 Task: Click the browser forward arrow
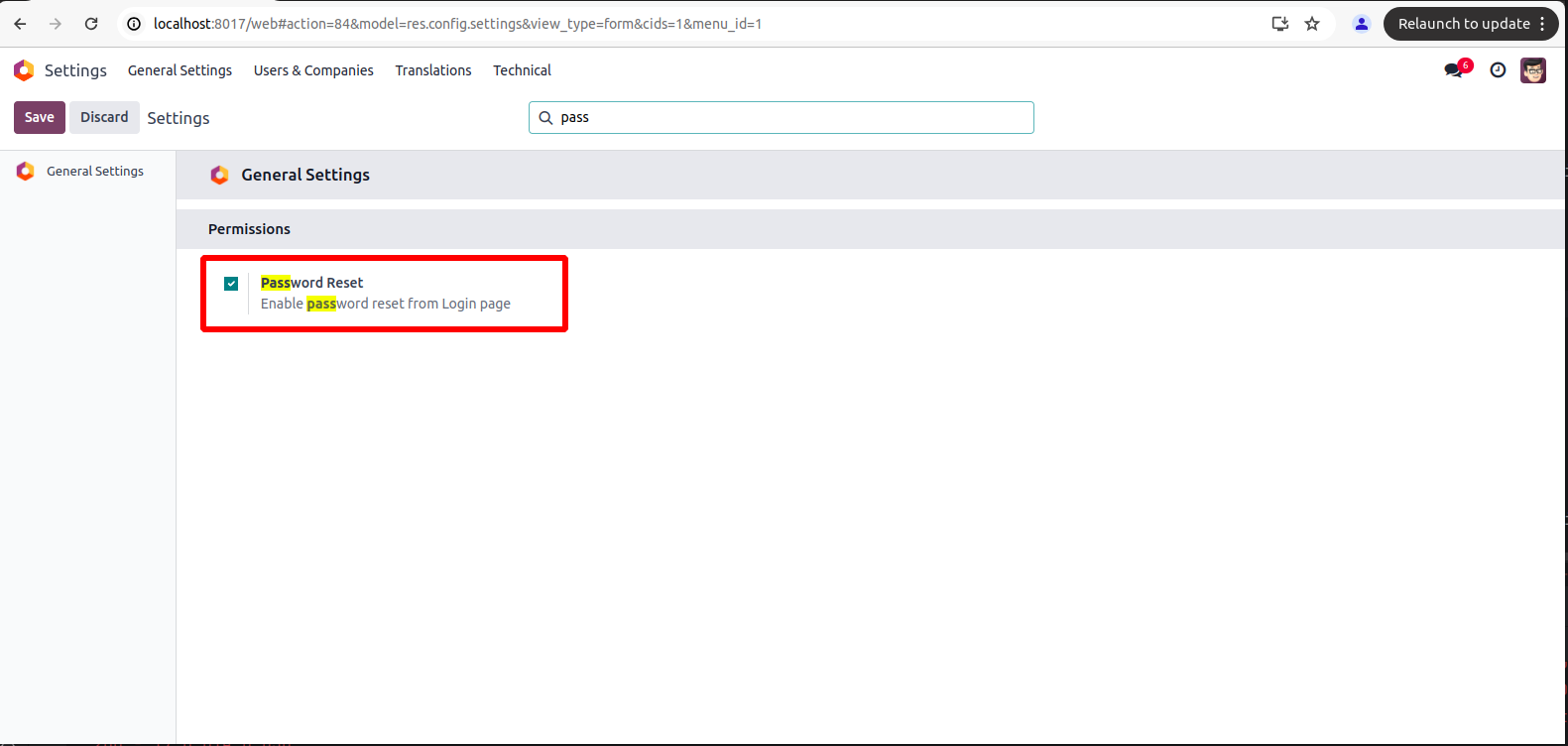[x=56, y=24]
